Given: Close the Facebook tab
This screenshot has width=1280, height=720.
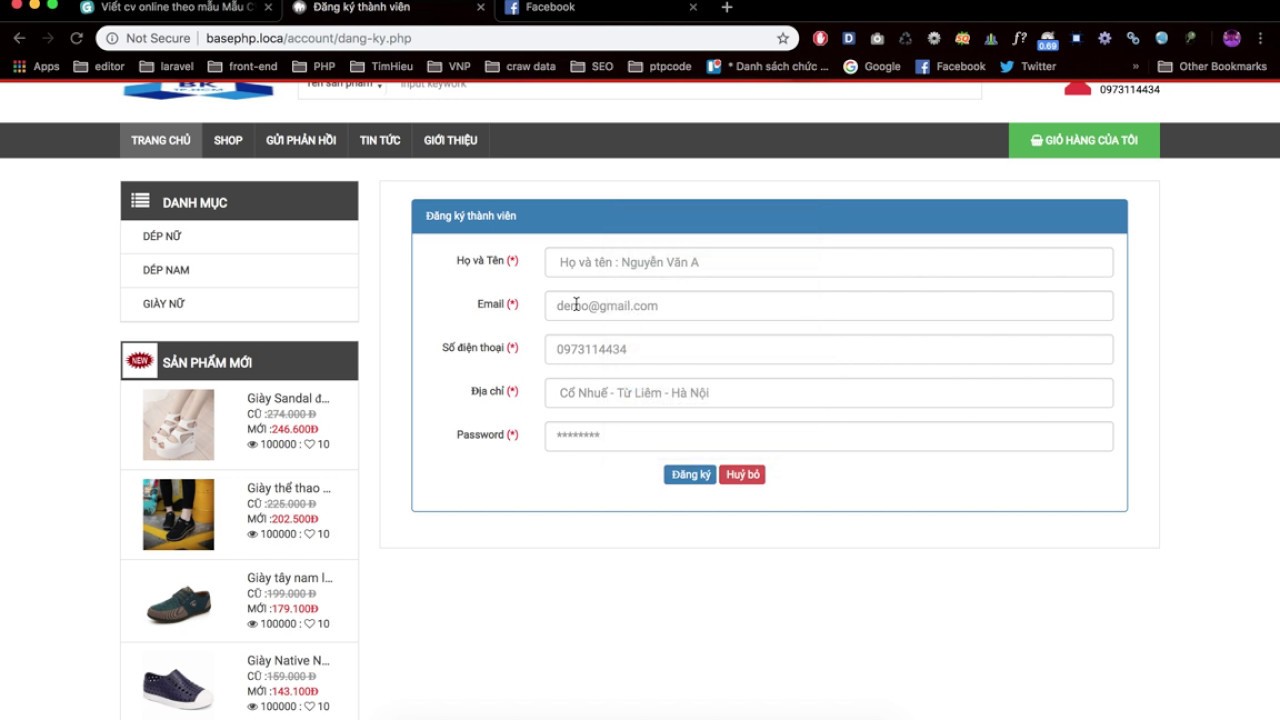Looking at the screenshot, I should tap(693, 7).
